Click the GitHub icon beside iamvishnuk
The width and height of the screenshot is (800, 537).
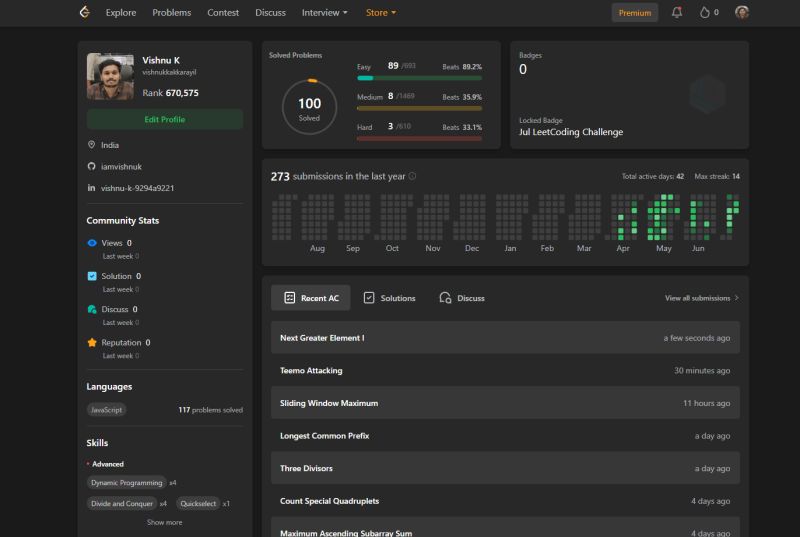coord(91,166)
